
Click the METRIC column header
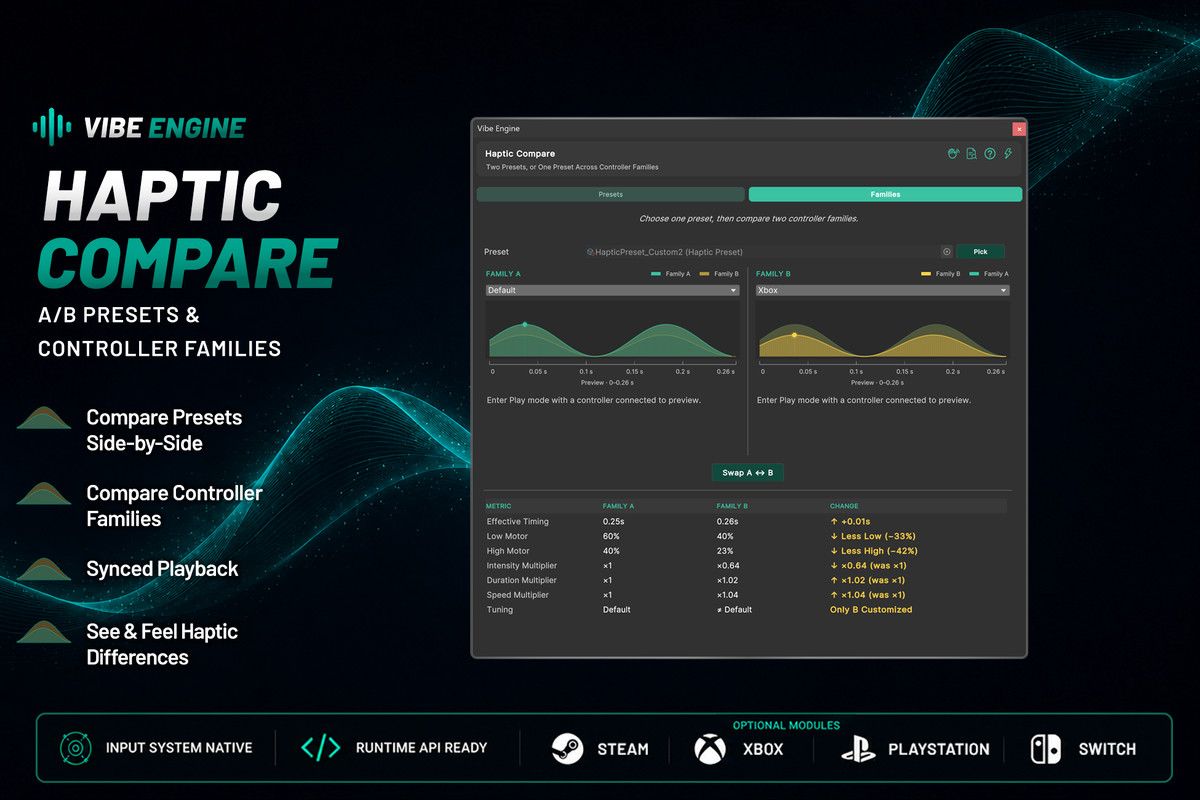pos(498,506)
